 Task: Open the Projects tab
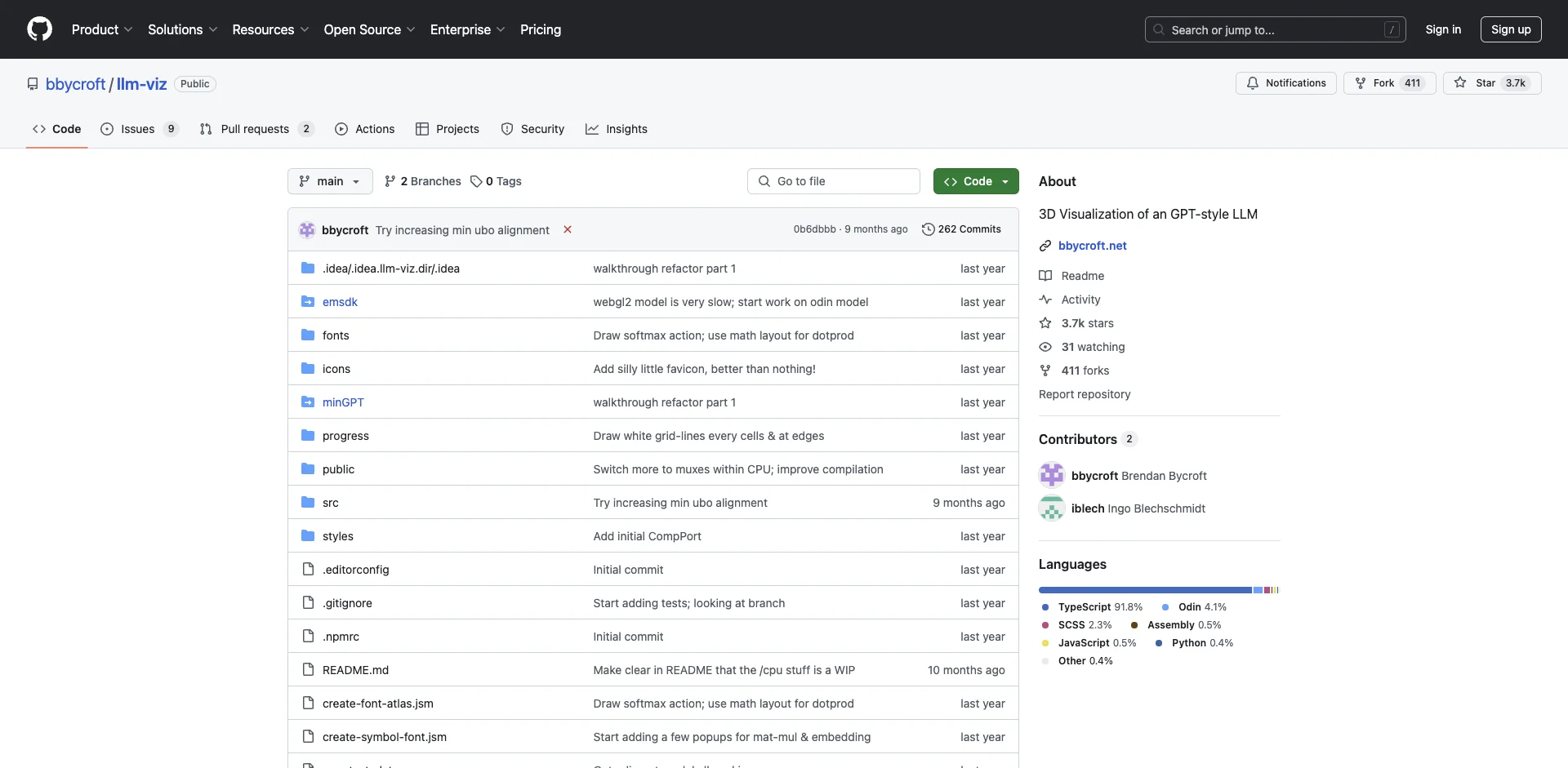click(x=448, y=129)
